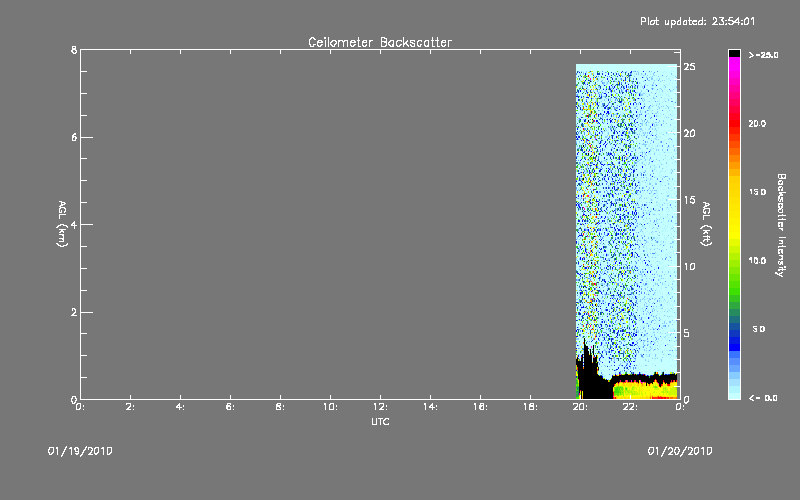Click the '>=25.0' colorbar top label

pyautogui.click(x=763, y=55)
